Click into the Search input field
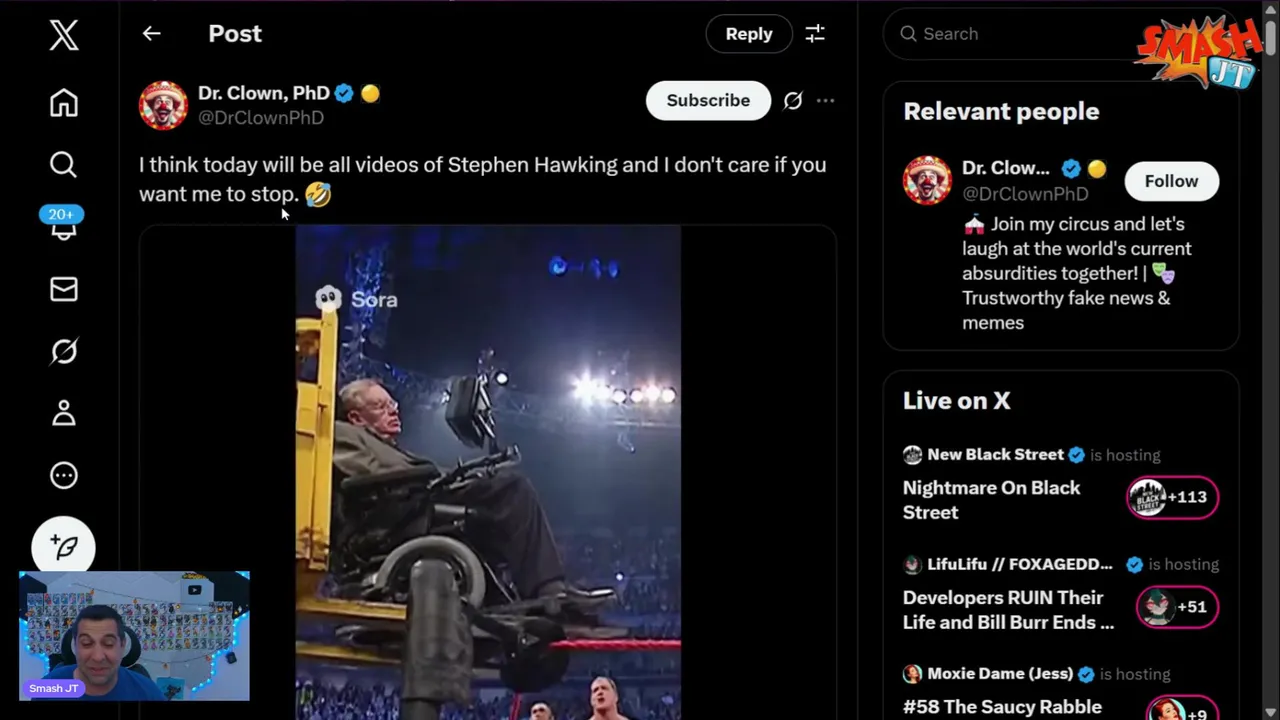Viewport: 1280px width, 720px height. point(1020,34)
